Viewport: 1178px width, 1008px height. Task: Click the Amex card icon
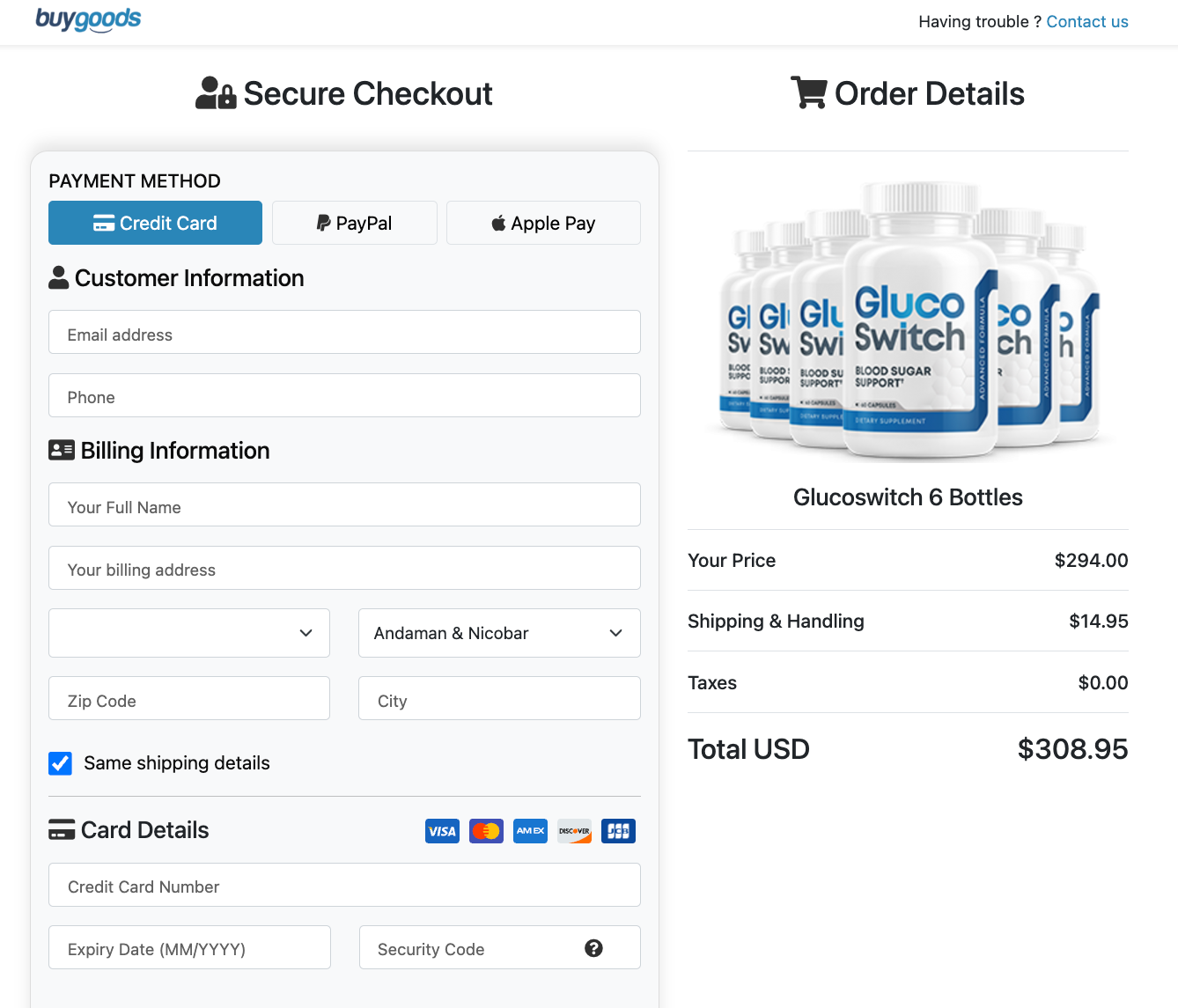coord(530,831)
